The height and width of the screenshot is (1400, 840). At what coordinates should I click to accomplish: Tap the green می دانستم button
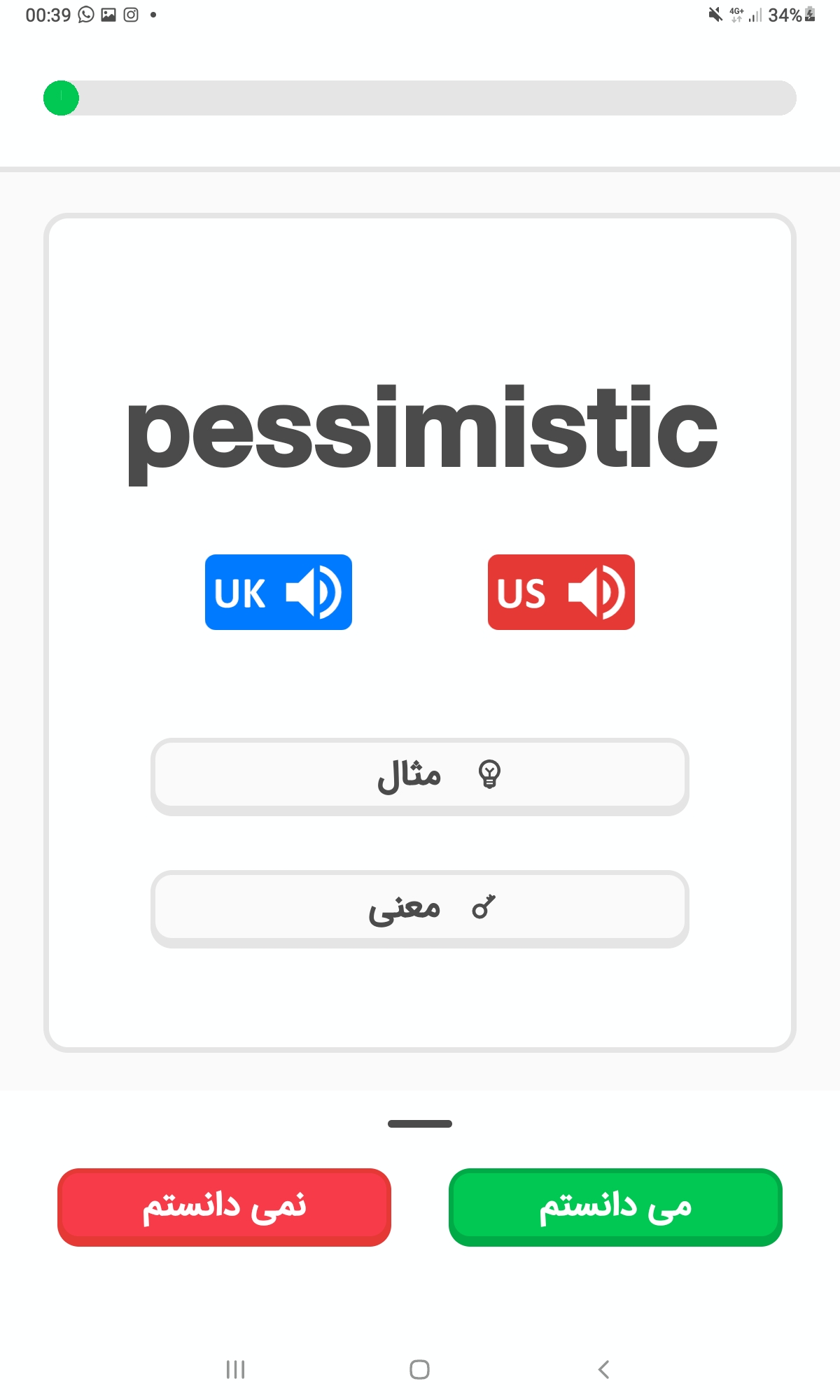click(615, 1207)
